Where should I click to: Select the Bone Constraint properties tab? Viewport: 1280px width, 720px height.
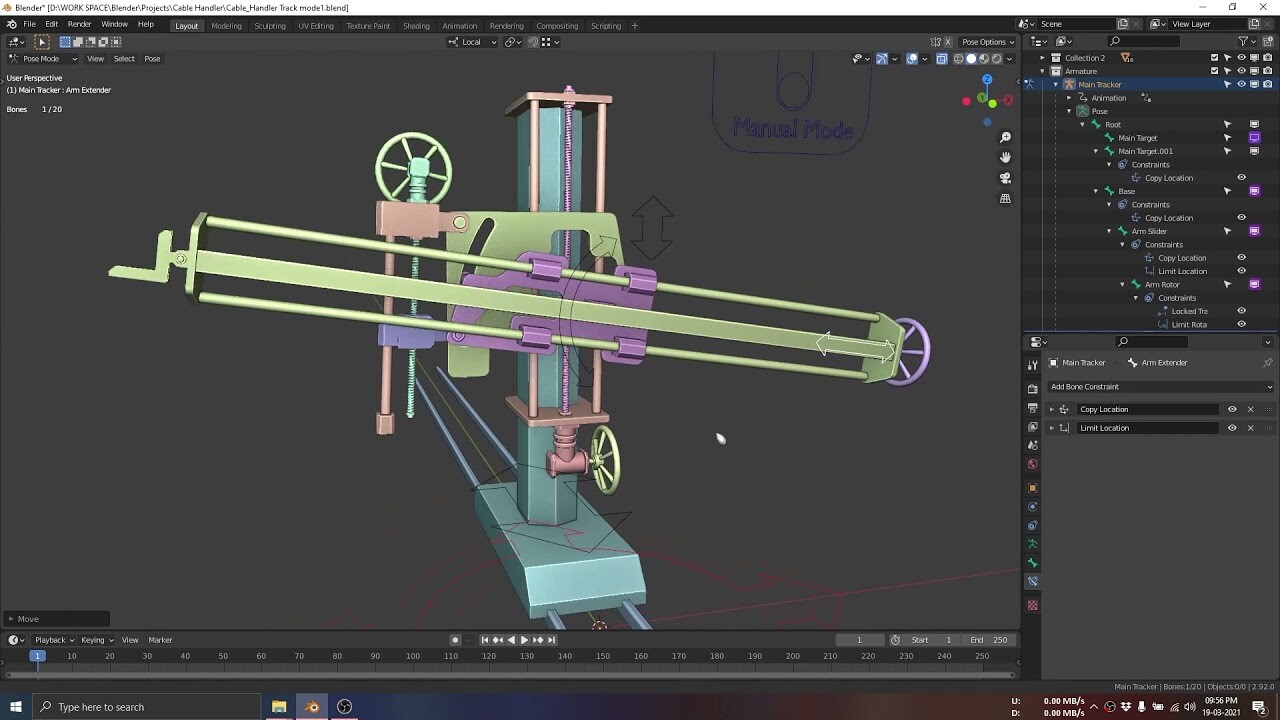1032,581
